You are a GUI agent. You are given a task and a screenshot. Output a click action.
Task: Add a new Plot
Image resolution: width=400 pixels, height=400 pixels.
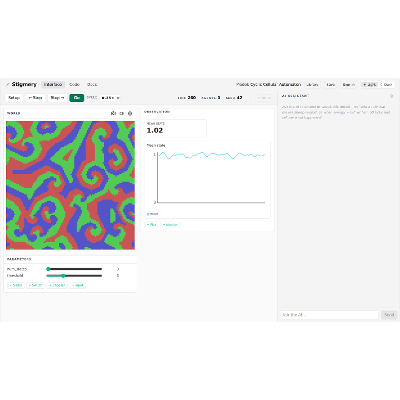pos(152,225)
